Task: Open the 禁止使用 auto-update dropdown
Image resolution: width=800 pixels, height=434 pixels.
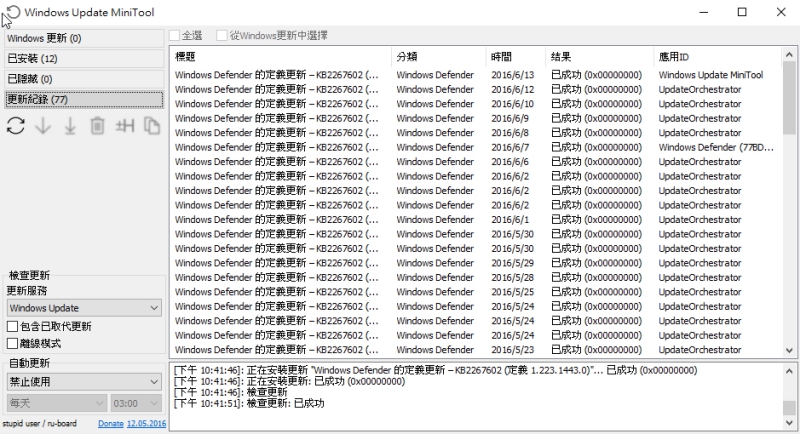Action: click(84, 381)
